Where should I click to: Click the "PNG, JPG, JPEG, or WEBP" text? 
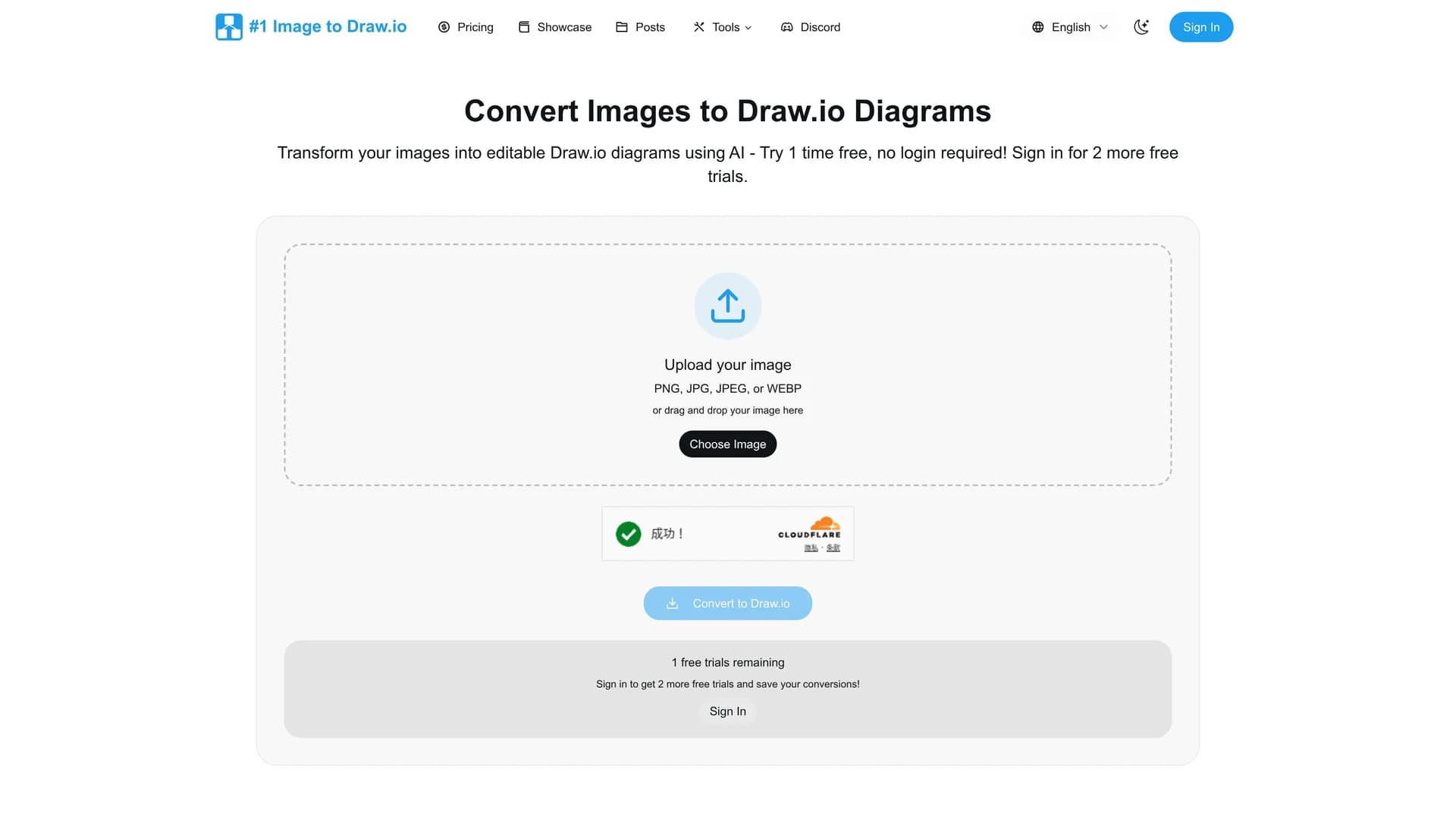click(x=728, y=388)
